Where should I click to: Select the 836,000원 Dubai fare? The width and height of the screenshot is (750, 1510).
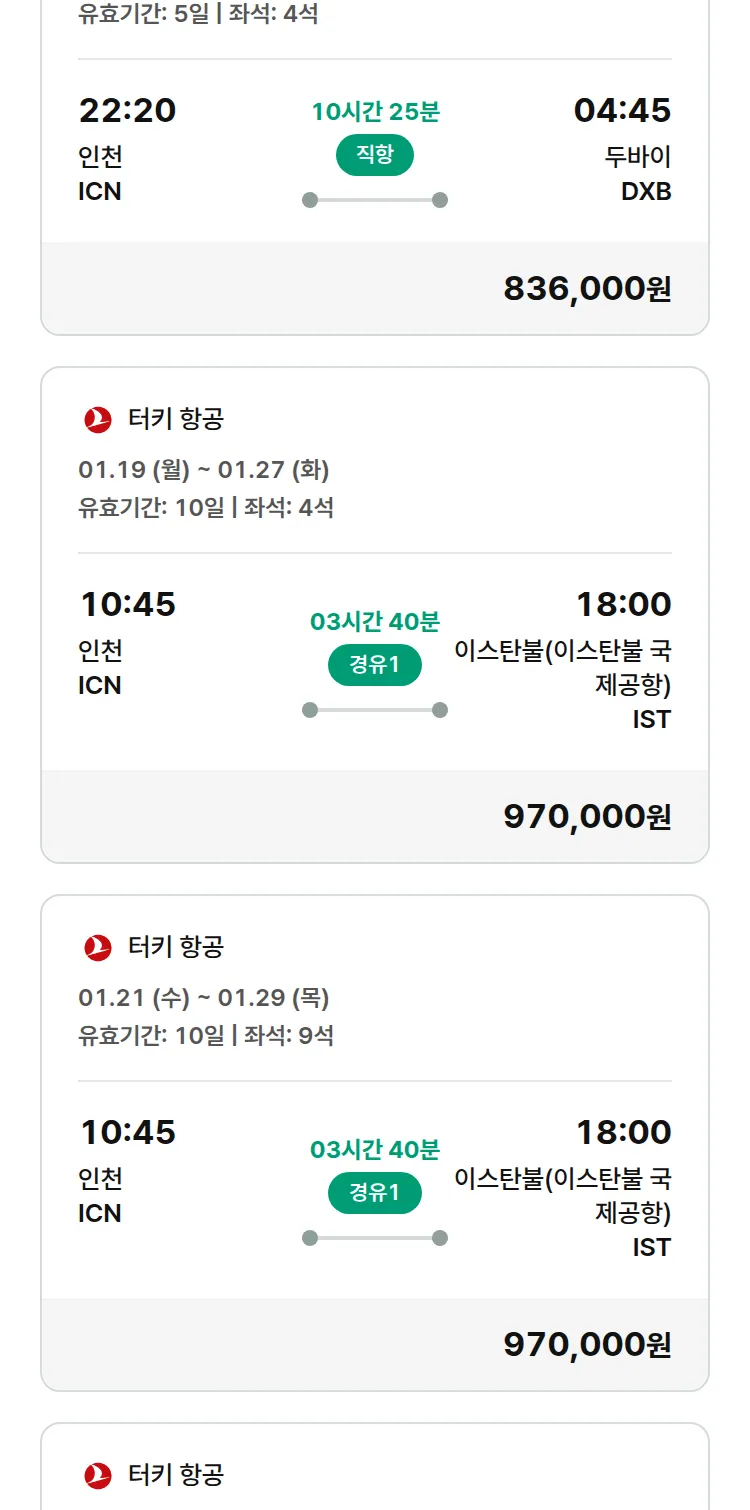click(x=587, y=289)
